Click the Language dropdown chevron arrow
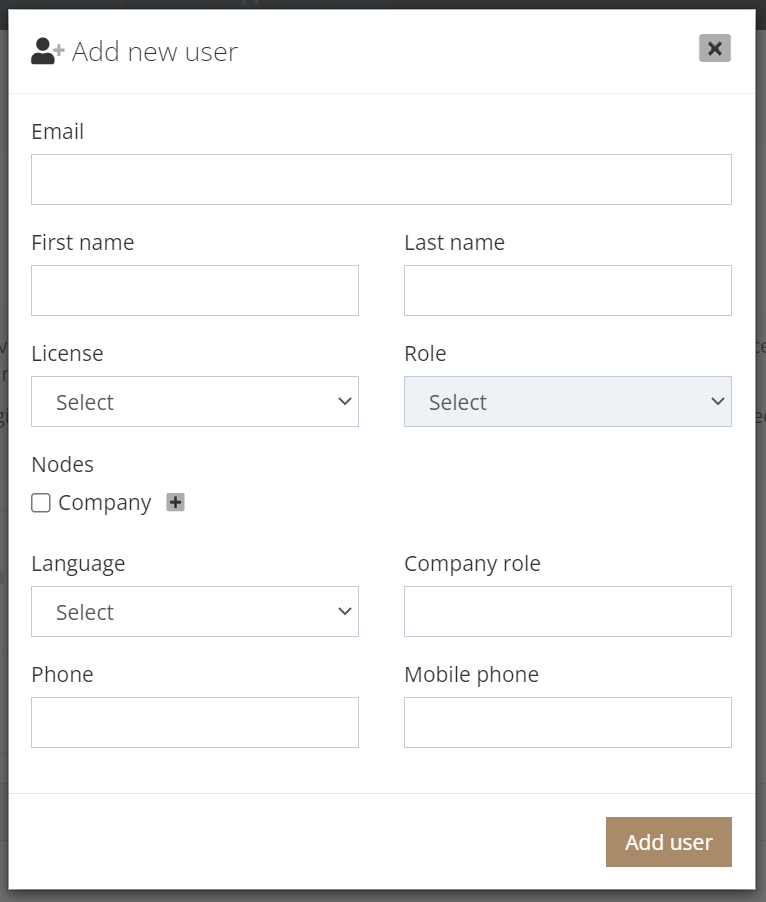766x902 pixels. [344, 611]
